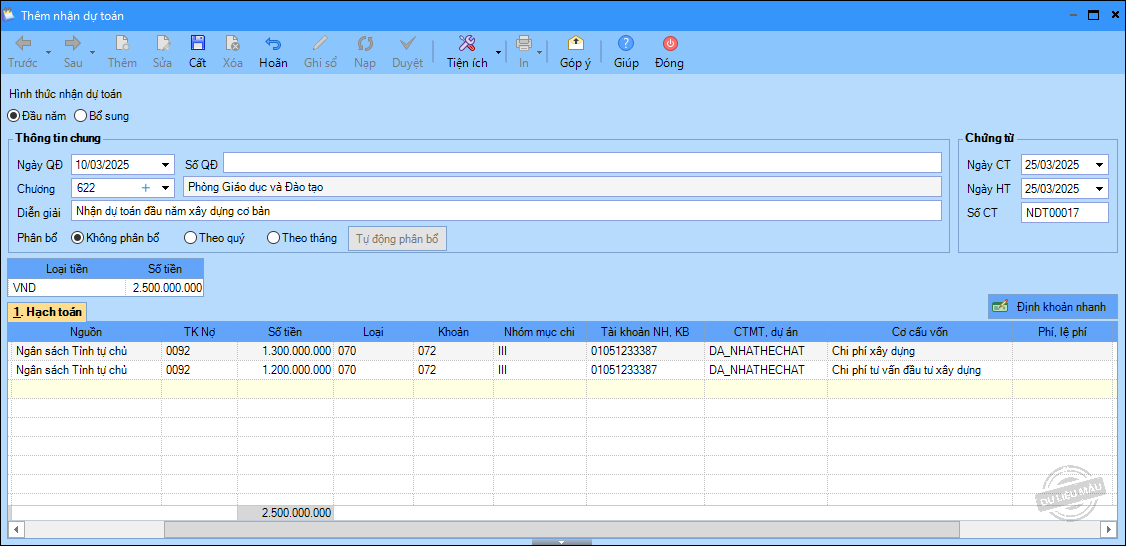
Task: Click the horizontal scrollbar of the grid
Action: (560, 528)
